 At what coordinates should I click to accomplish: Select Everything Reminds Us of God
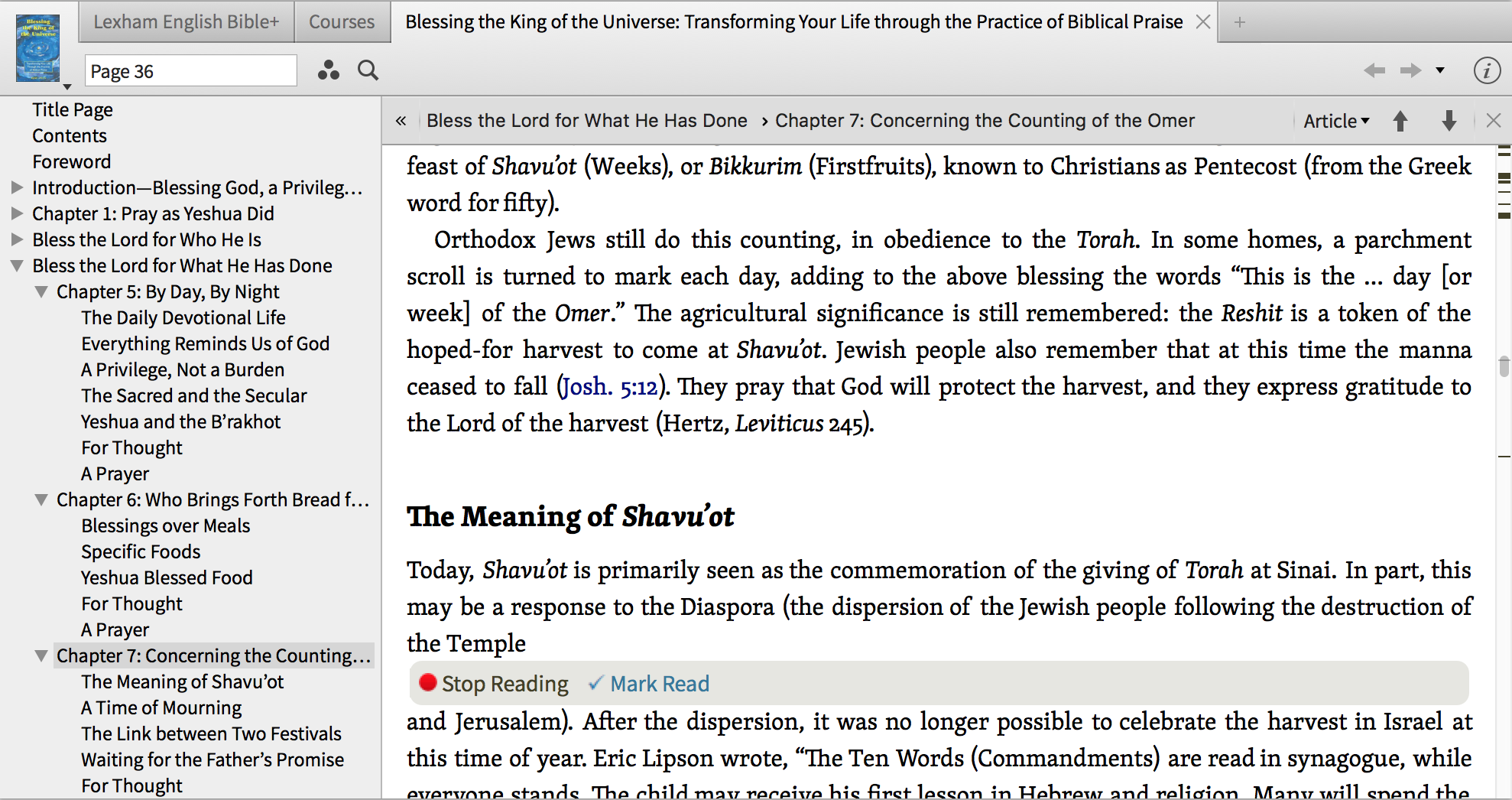point(206,343)
